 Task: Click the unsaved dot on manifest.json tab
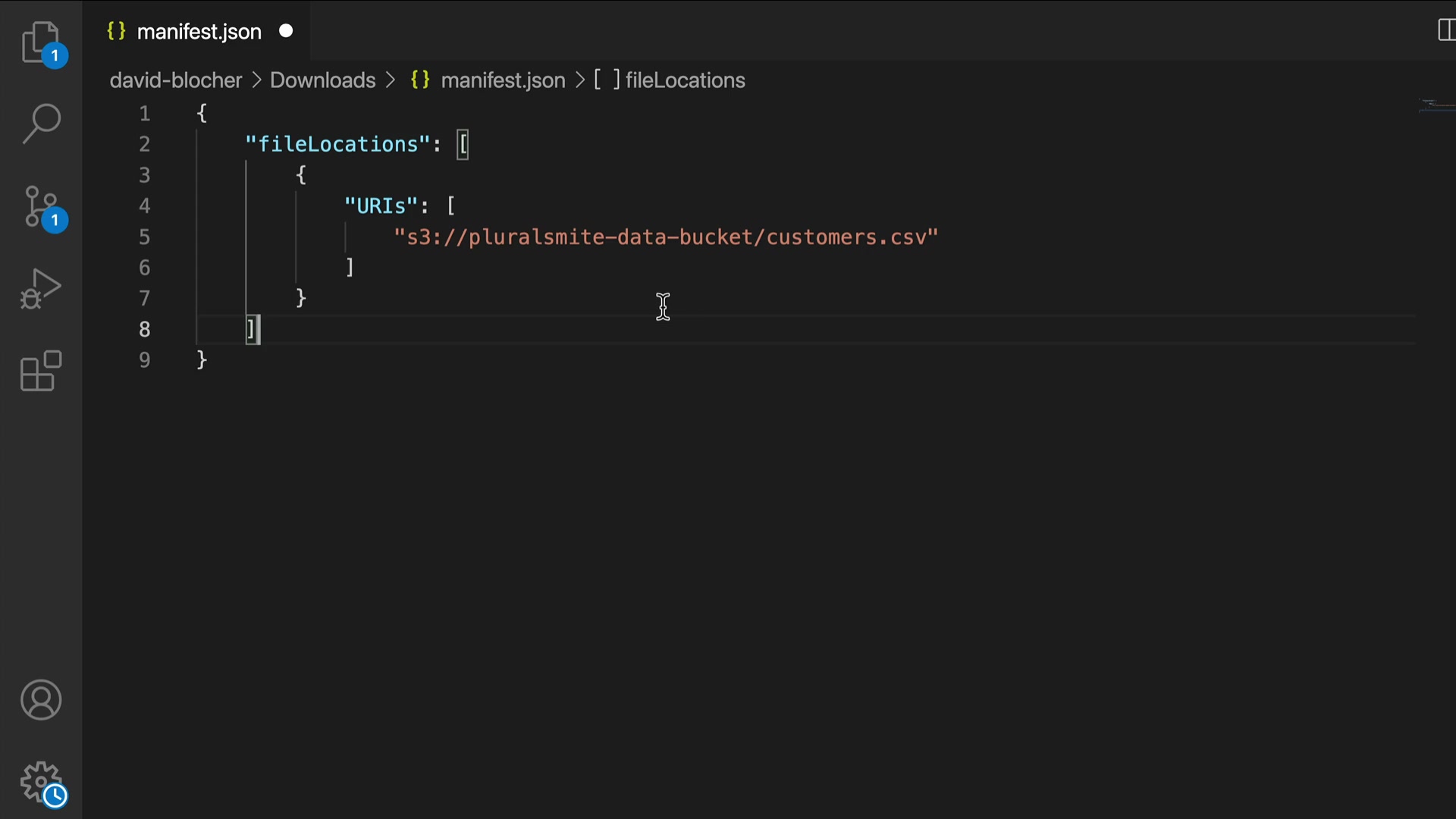pyautogui.click(x=286, y=31)
